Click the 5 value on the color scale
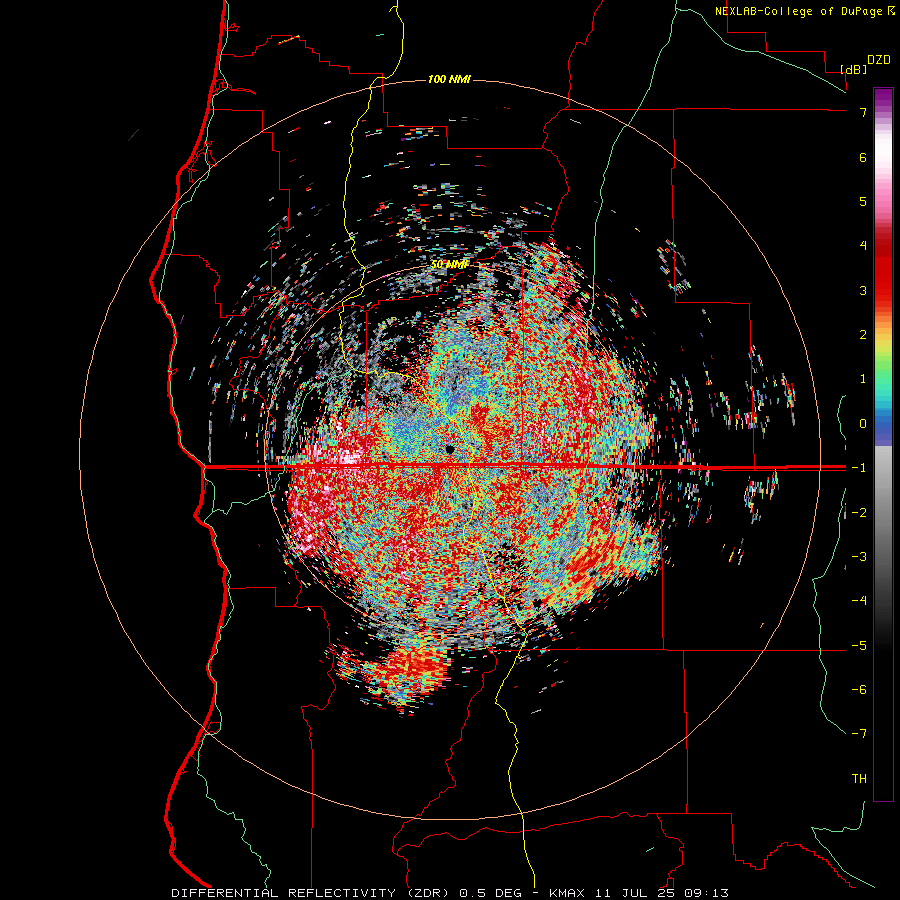Image resolution: width=900 pixels, height=900 pixels. (863, 201)
